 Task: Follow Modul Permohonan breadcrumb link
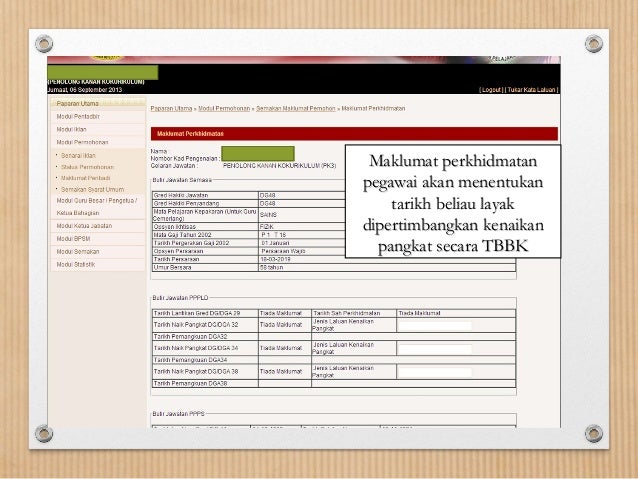(x=224, y=109)
